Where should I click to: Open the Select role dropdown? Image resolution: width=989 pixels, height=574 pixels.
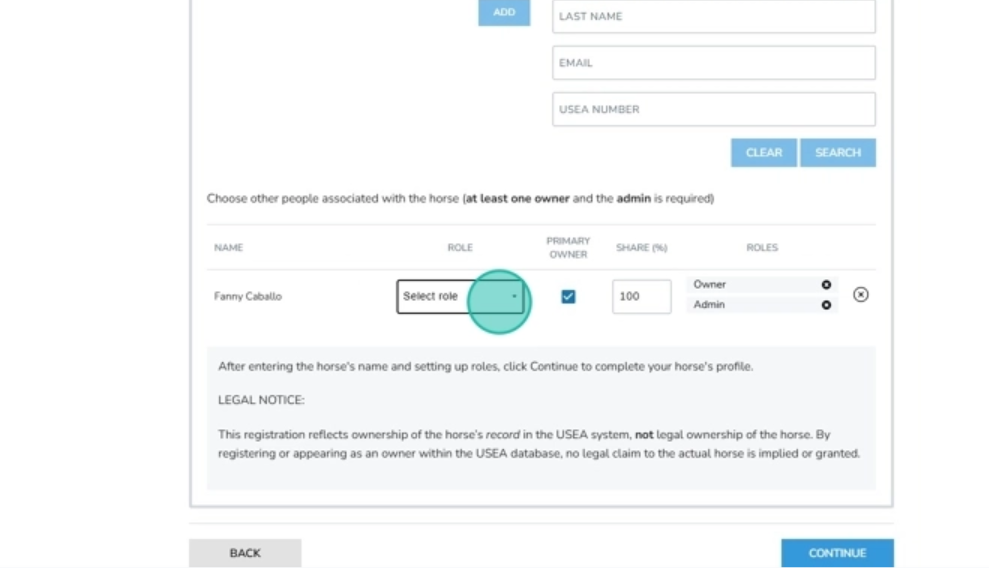coord(460,296)
